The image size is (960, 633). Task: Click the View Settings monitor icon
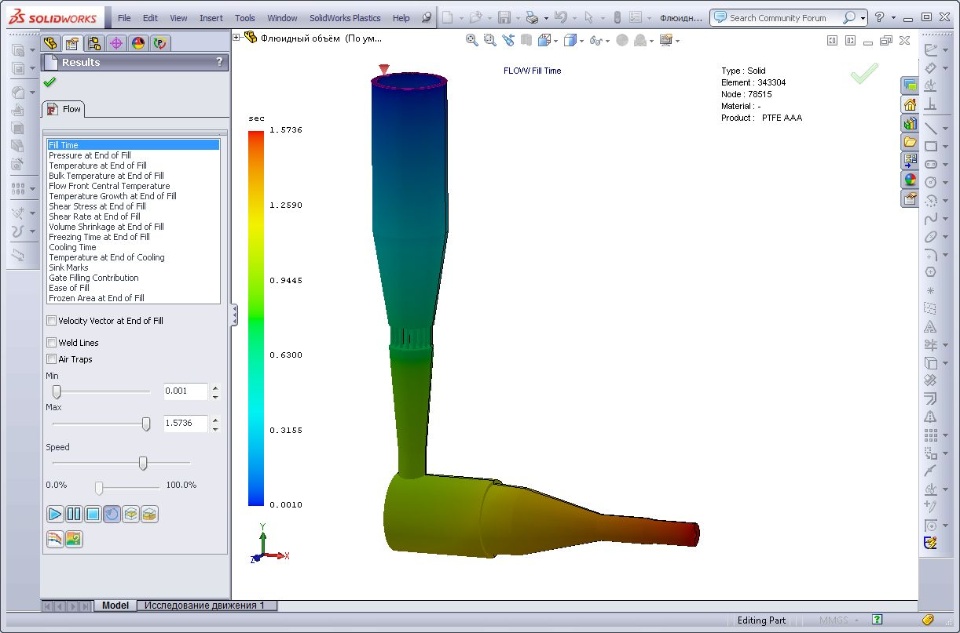(x=666, y=40)
